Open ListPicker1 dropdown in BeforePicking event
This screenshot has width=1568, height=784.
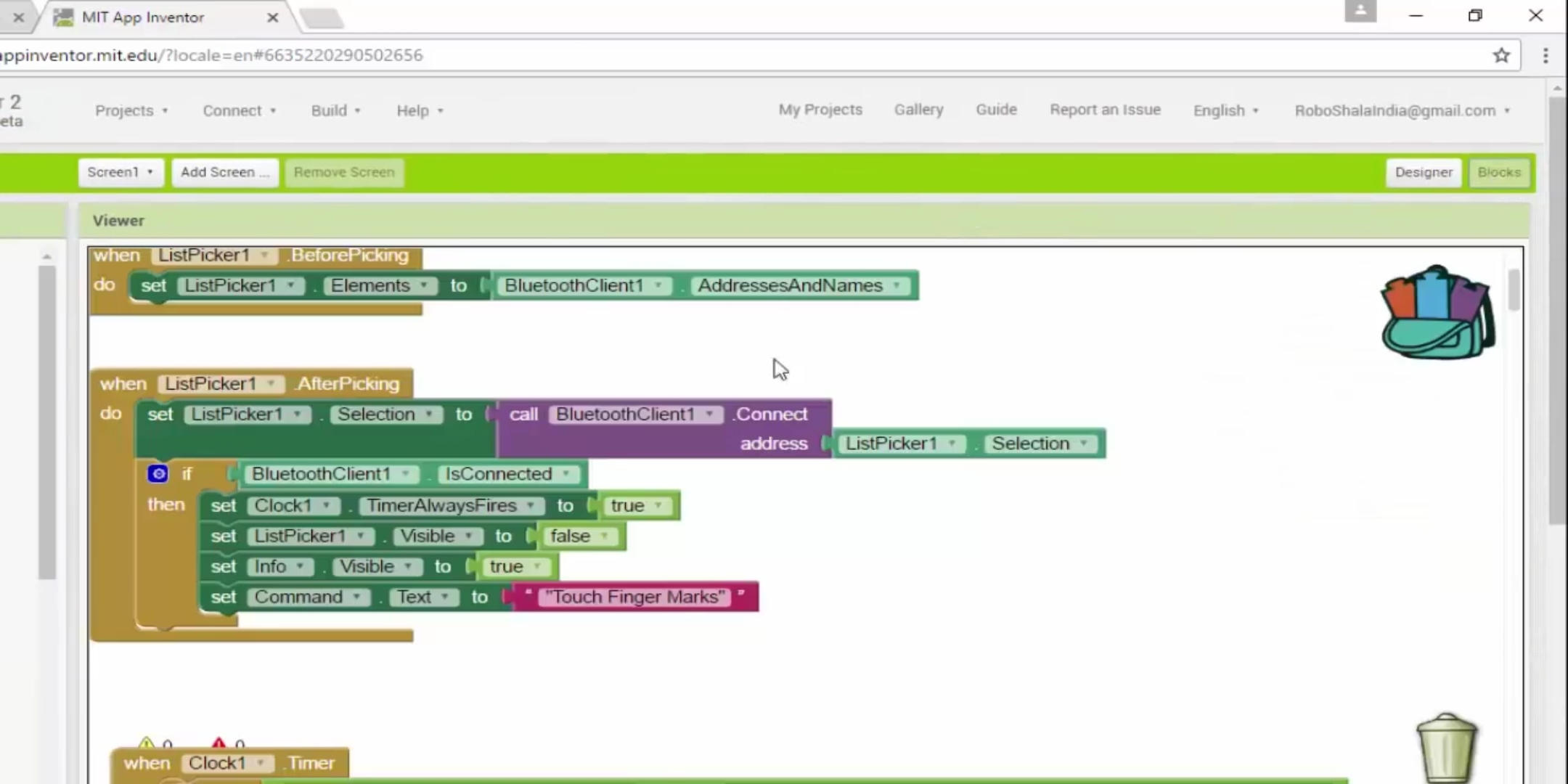(213, 256)
